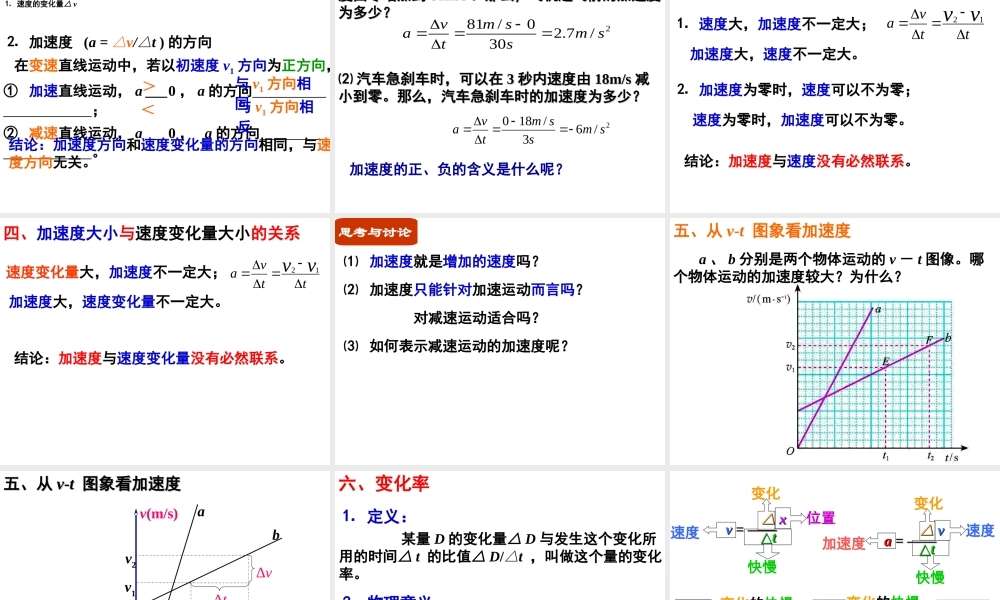Click the line '加速度大，速度不一定大。'

(x=775, y=55)
